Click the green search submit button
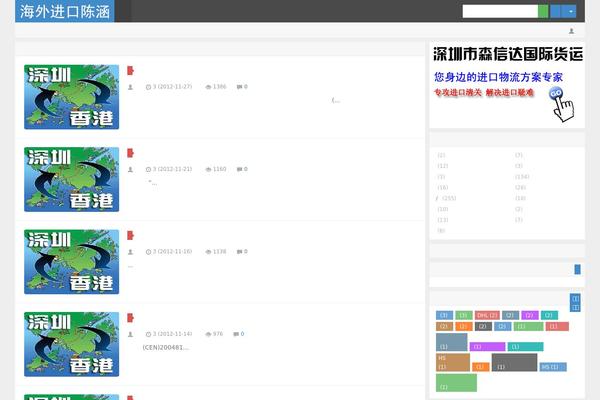This screenshot has width=600, height=400. 543,11
